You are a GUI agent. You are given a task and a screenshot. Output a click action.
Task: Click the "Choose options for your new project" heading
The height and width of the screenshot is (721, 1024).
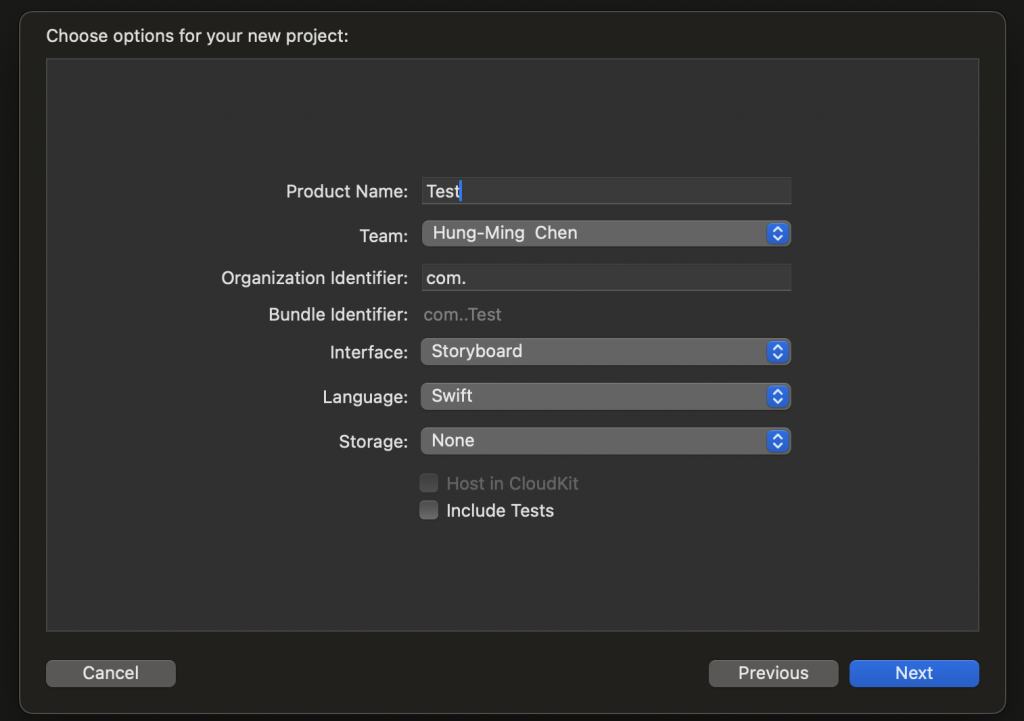[x=197, y=37]
